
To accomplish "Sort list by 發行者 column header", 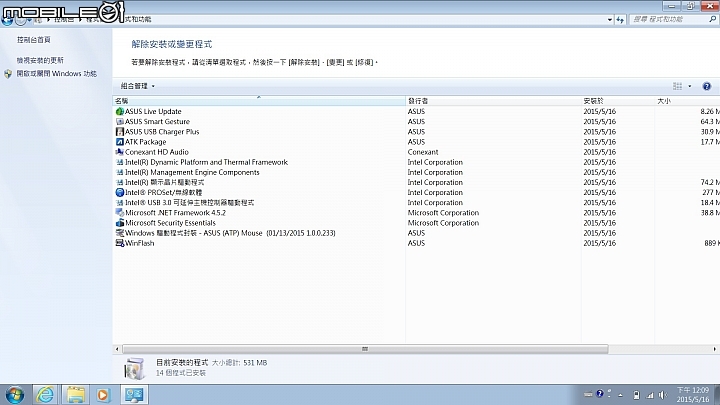I will [493, 101].
